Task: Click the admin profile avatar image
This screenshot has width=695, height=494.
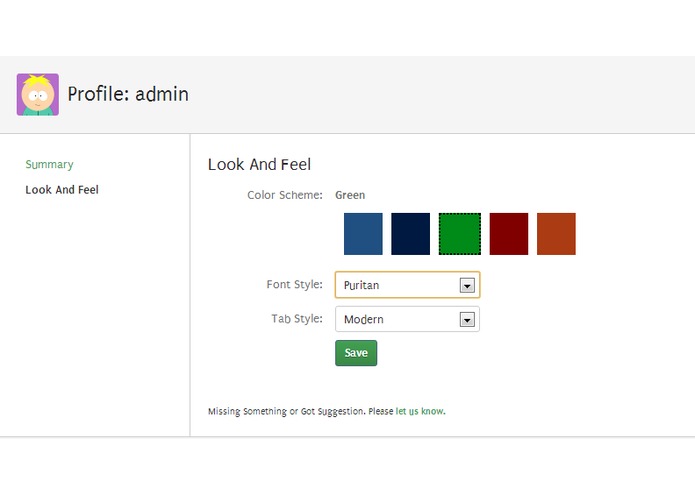Action: [38, 94]
